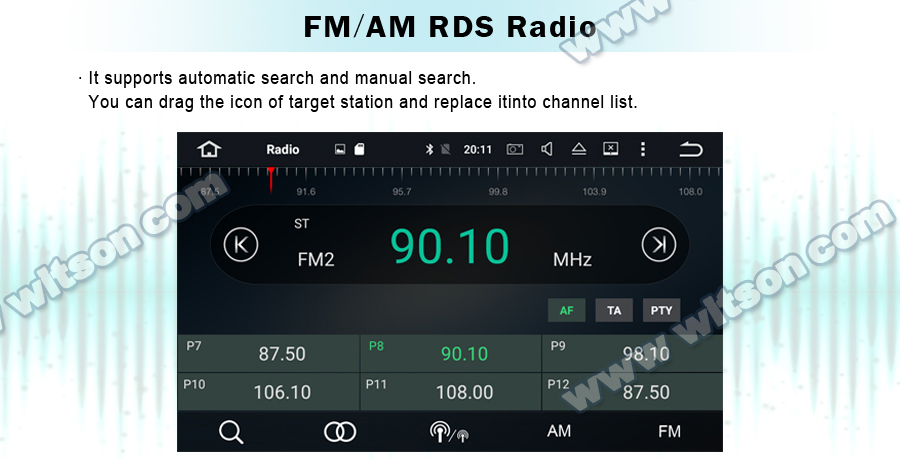Toggle stereo mode double-circle icon
The width and height of the screenshot is (900, 459).
[340, 432]
